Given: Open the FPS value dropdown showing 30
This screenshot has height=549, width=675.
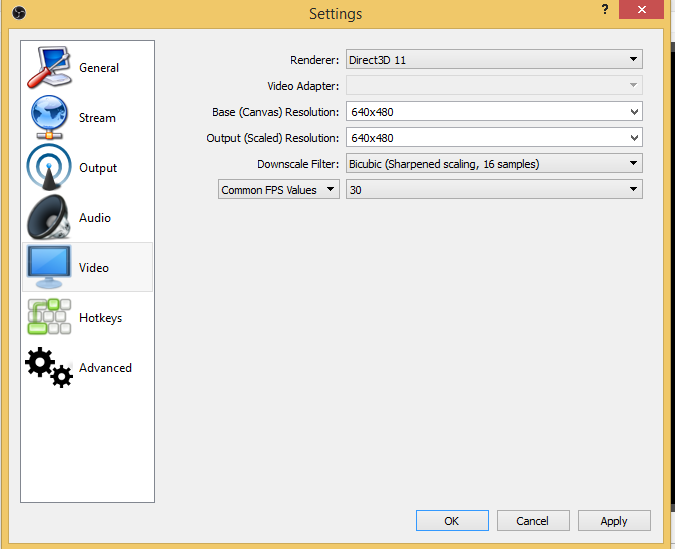Looking at the screenshot, I should click(494, 190).
